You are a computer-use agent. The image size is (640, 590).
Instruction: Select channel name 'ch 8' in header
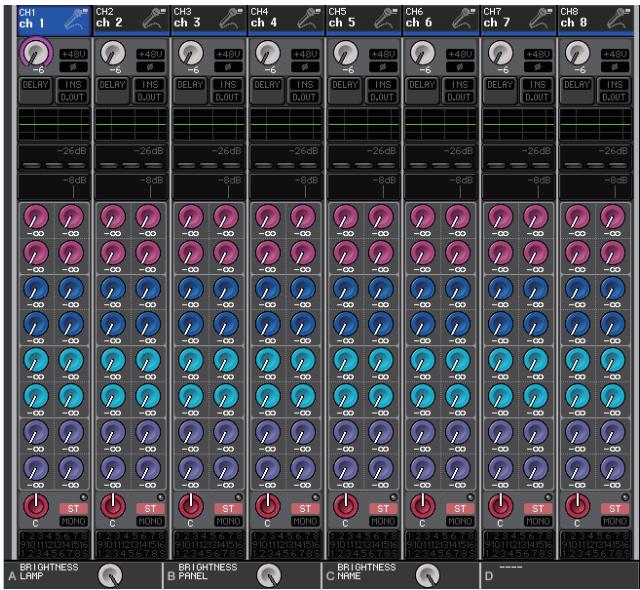click(573, 23)
